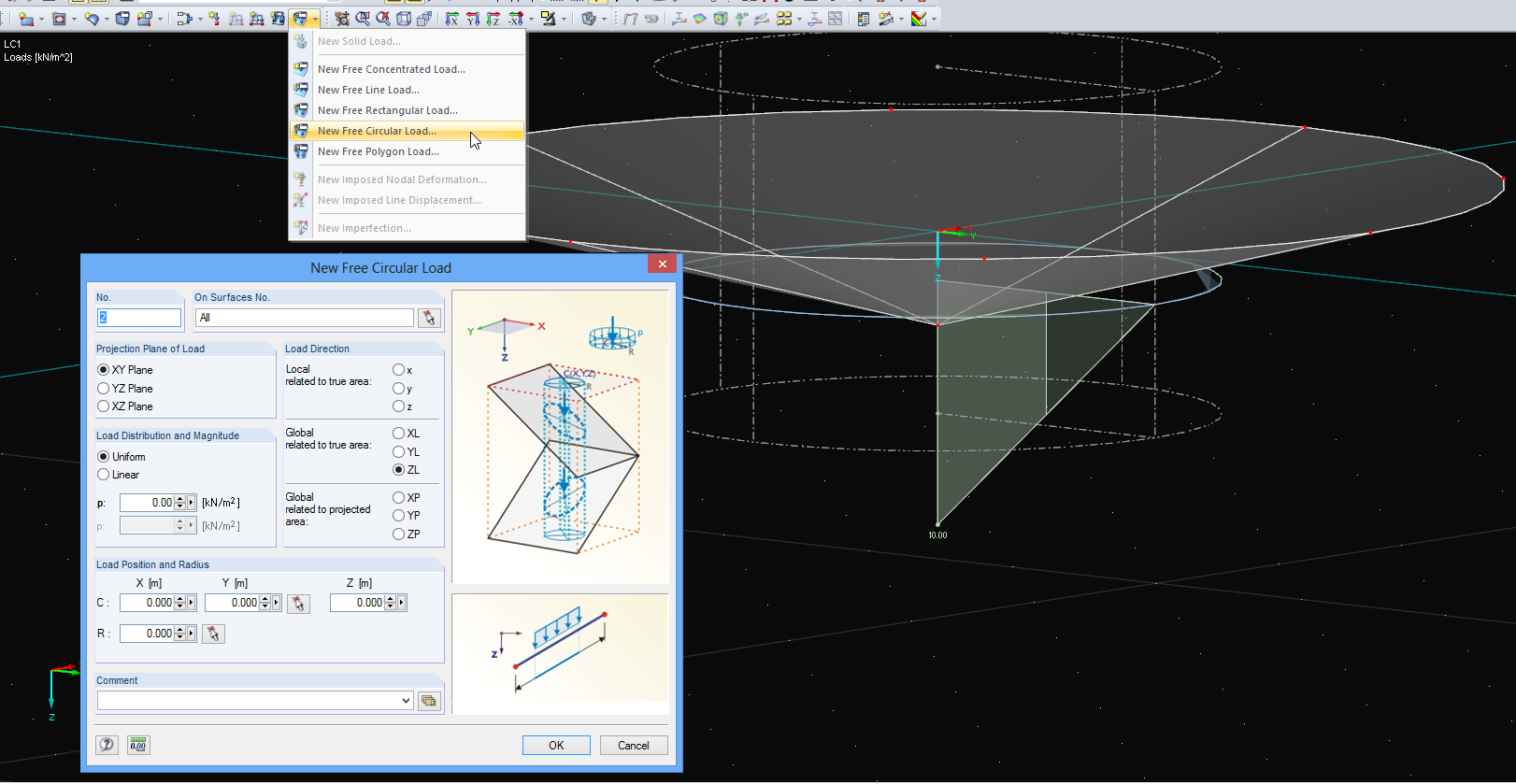Open the arrow menu beside p magnitude field
This screenshot has width=1516, height=784.
[x=192, y=503]
